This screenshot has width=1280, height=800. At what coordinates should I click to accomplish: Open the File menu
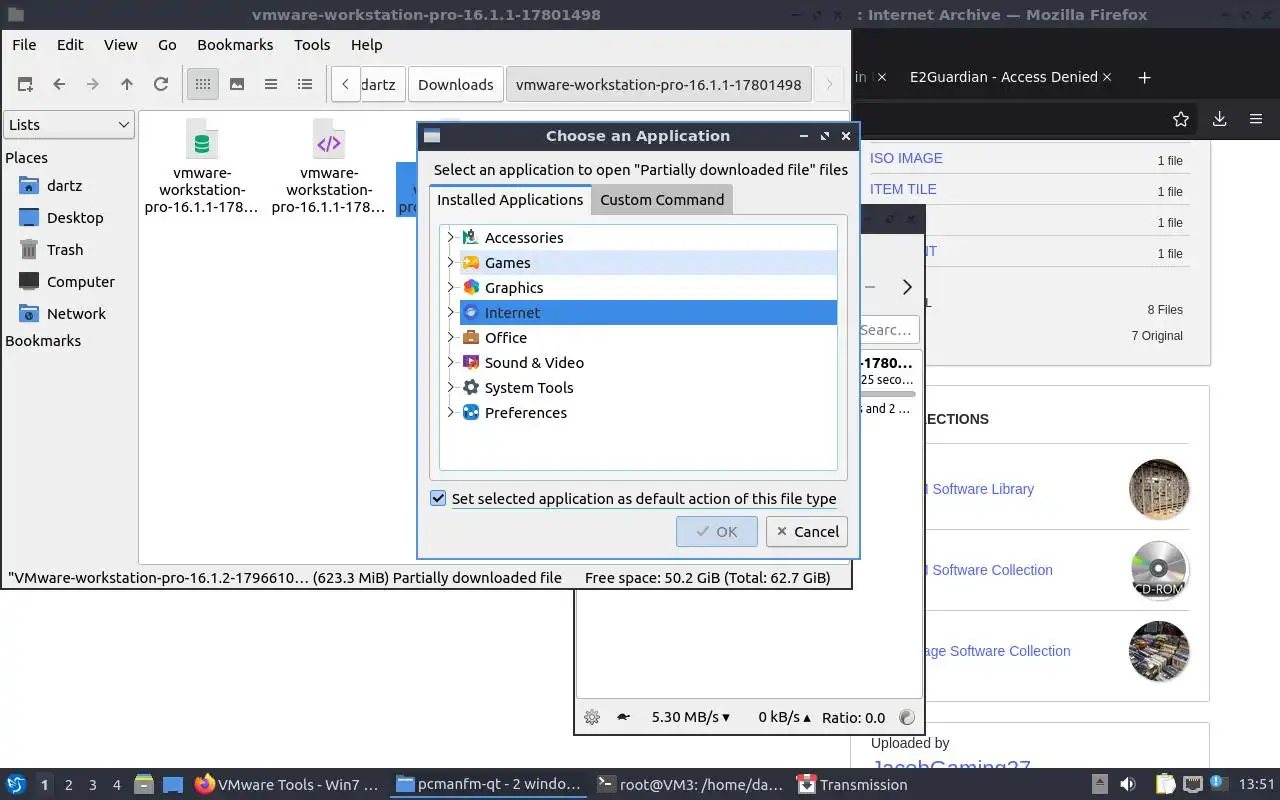(x=24, y=44)
